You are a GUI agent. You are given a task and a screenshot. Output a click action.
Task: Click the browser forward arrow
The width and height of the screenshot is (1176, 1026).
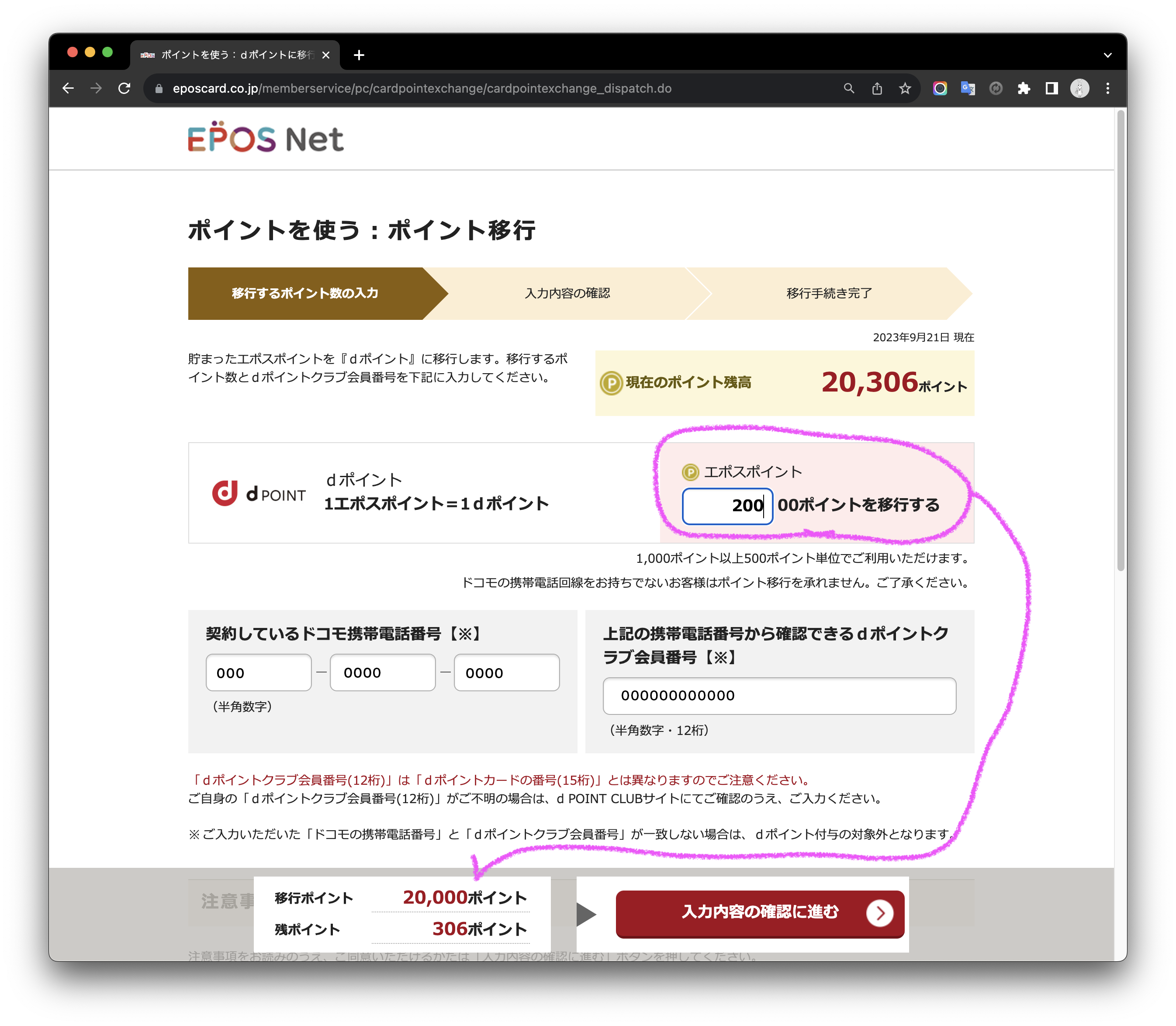pyautogui.click(x=96, y=88)
